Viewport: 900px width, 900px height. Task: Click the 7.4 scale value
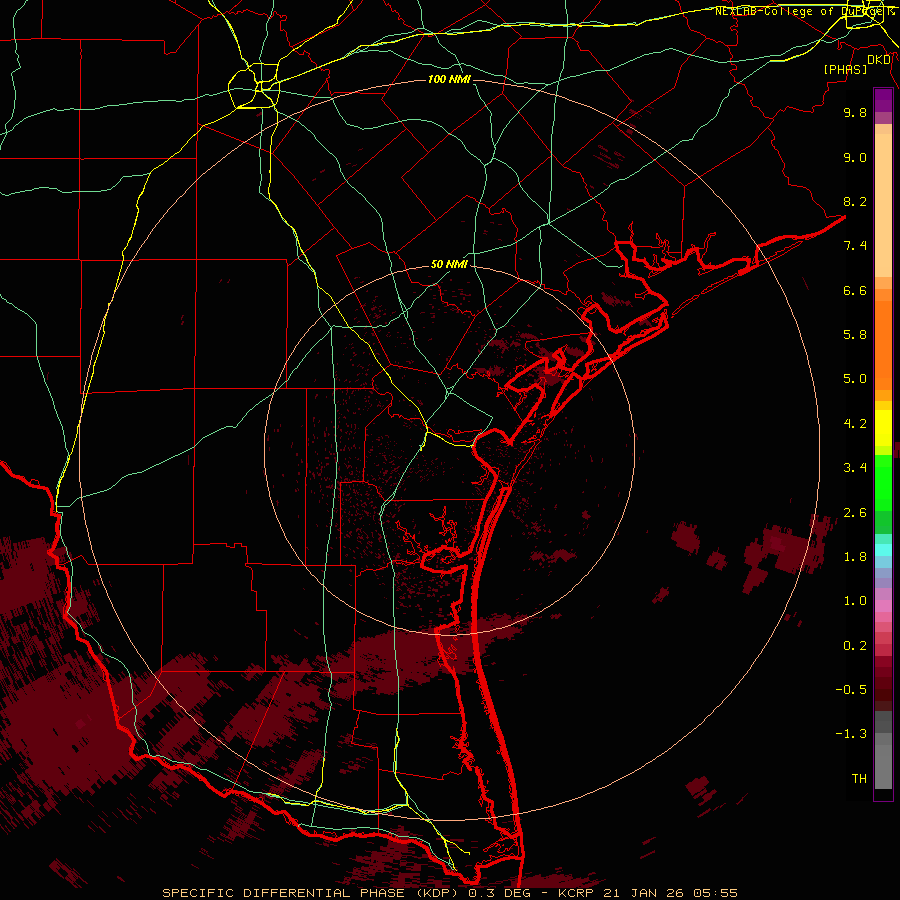(x=855, y=246)
